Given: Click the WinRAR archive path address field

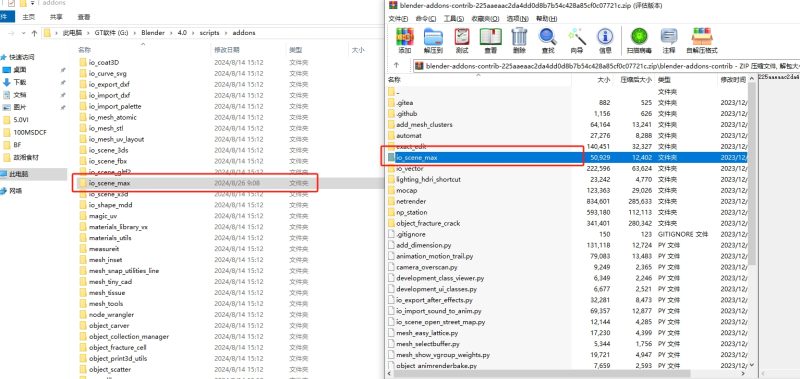Looking at the screenshot, I should [607, 66].
